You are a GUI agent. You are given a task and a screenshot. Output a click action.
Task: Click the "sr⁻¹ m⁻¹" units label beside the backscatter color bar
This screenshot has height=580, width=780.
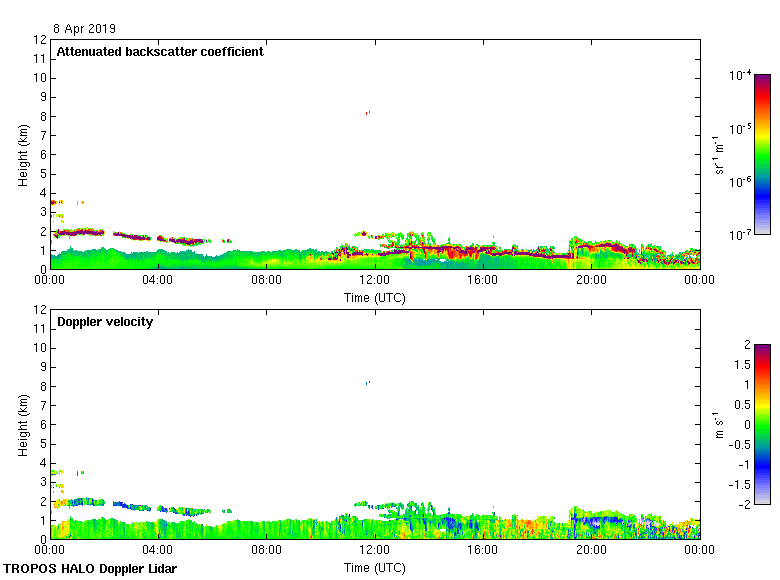(x=720, y=154)
